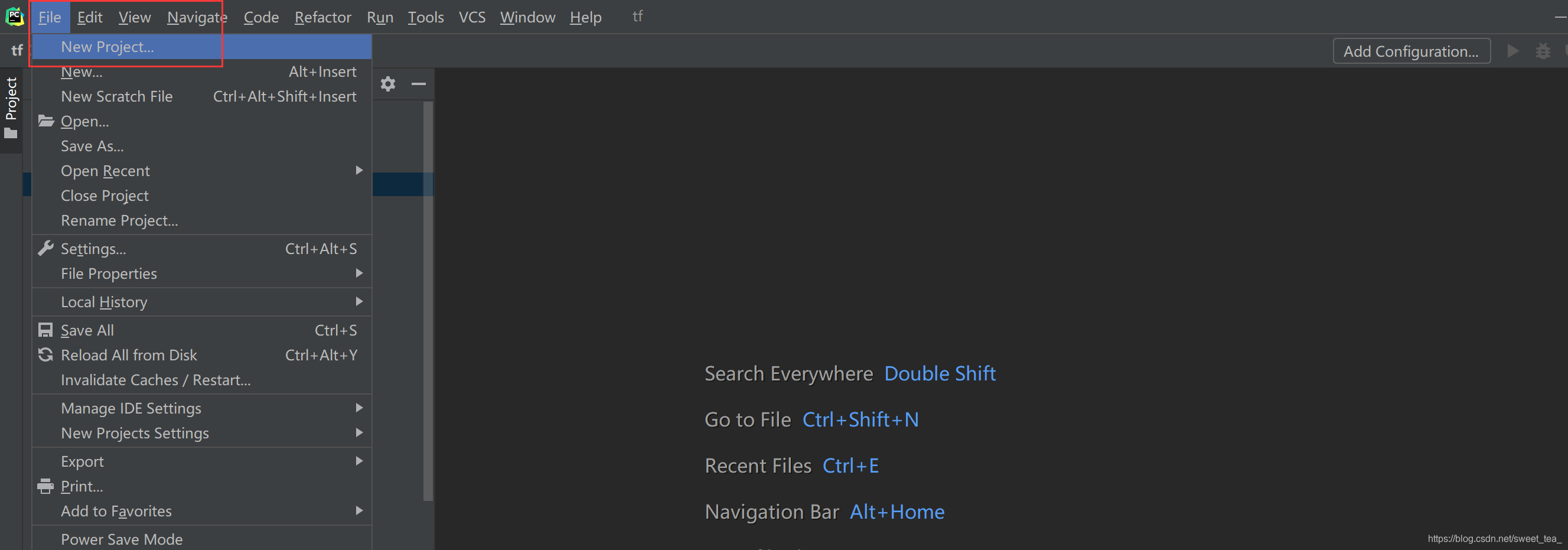
Task: Click the green Run arrow icon
Action: coord(1512,51)
